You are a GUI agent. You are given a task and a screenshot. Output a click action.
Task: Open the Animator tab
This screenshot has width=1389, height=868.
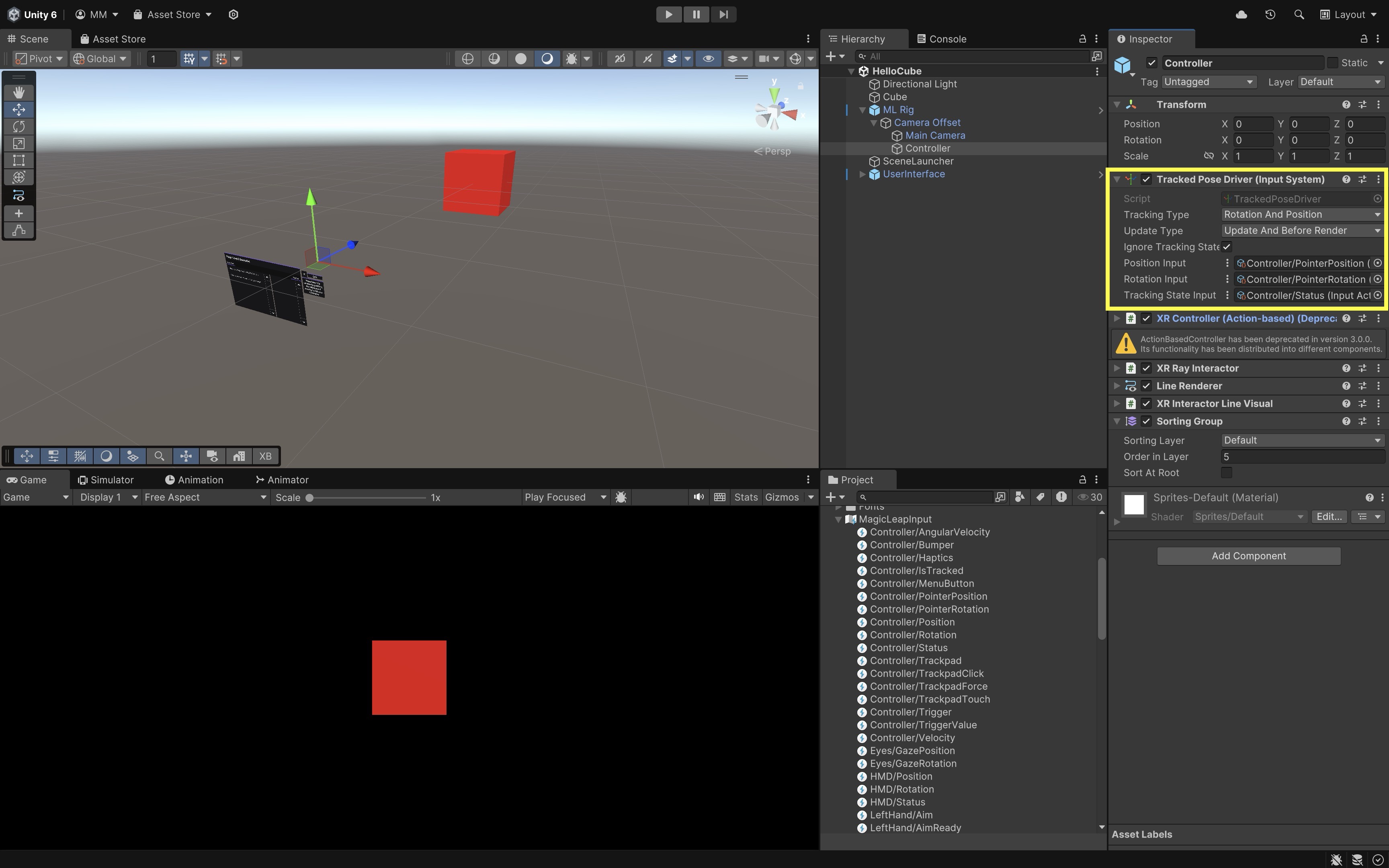coord(283,480)
